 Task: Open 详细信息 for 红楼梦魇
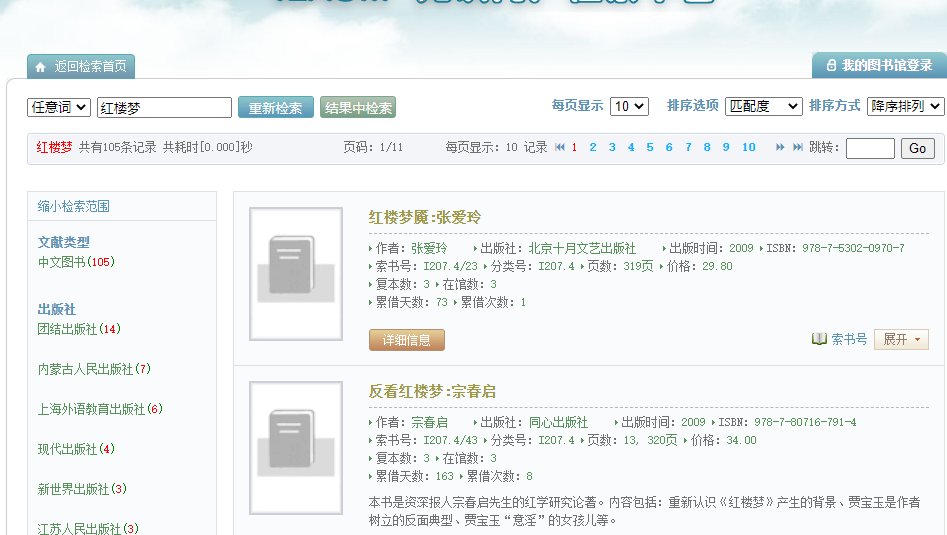406,340
